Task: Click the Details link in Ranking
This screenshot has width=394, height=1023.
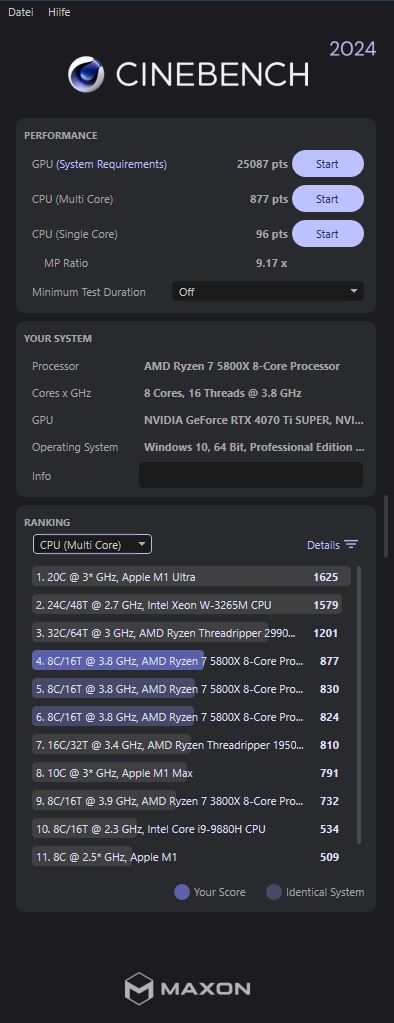Action: 323,545
